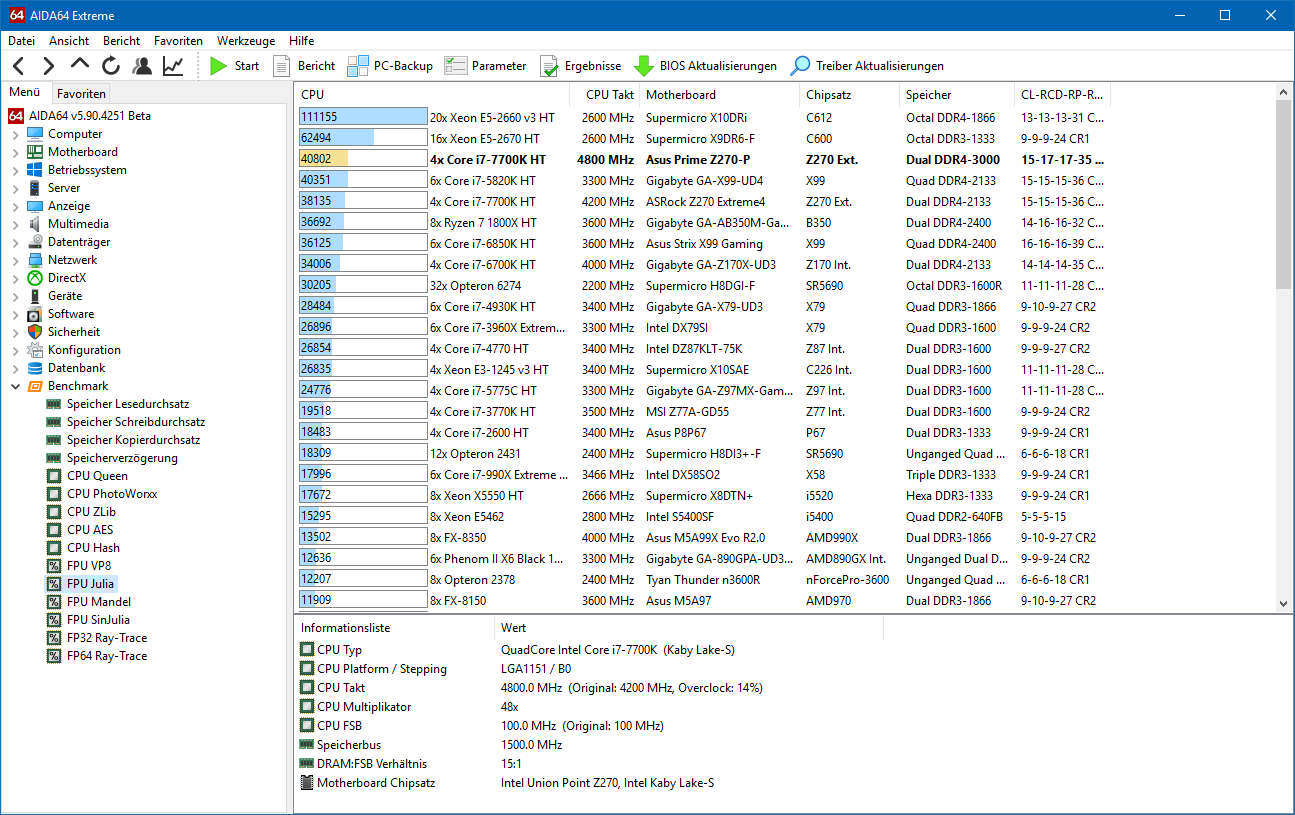
Task: Sort by the CPU Takt column header
Action: click(605, 95)
